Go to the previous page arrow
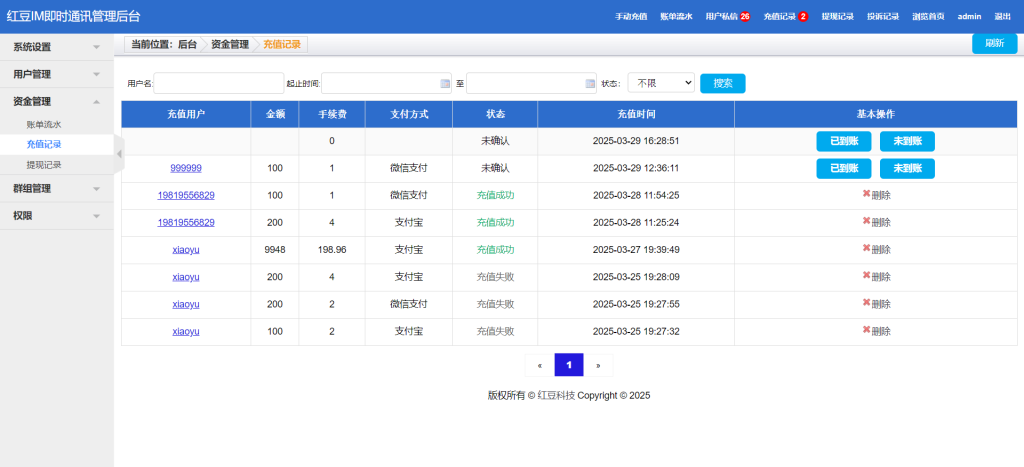 click(539, 366)
